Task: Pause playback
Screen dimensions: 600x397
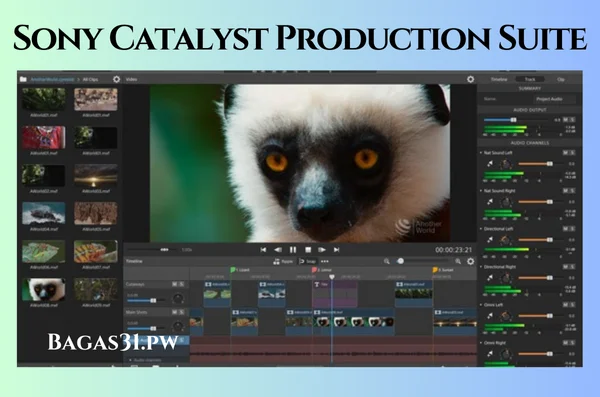Action: pos(293,250)
